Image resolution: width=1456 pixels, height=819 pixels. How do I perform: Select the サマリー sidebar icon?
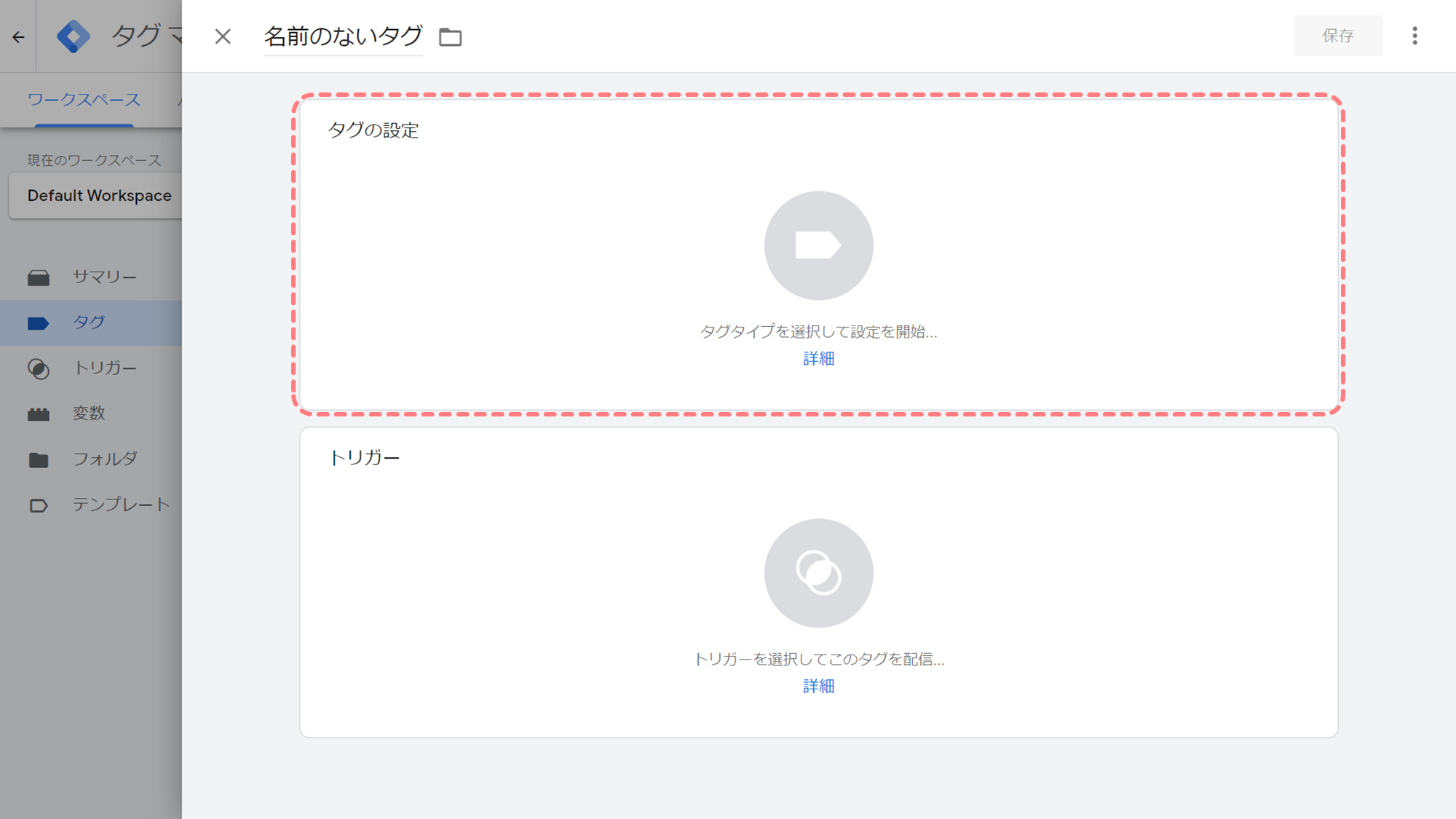39,277
